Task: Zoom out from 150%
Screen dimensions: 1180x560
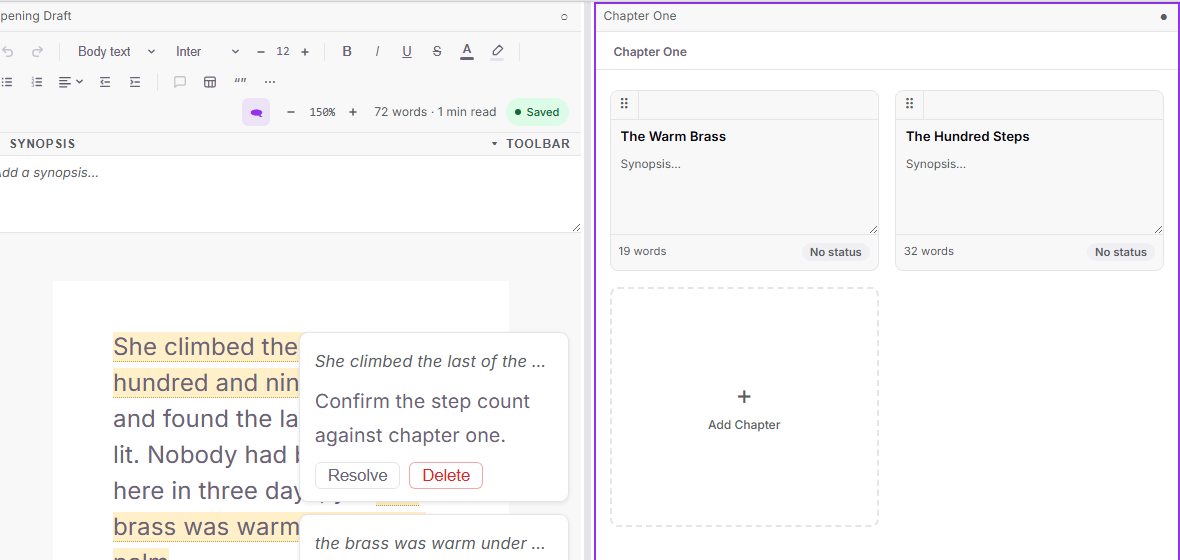Action: [291, 112]
